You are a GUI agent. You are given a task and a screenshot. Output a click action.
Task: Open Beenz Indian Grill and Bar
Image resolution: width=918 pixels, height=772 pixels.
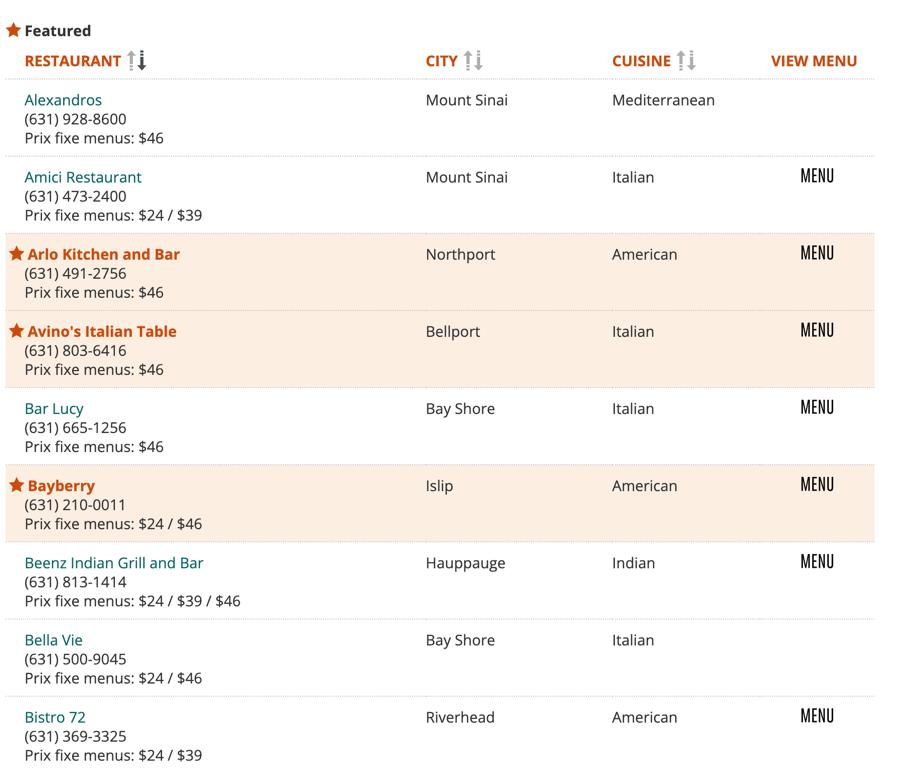114,563
